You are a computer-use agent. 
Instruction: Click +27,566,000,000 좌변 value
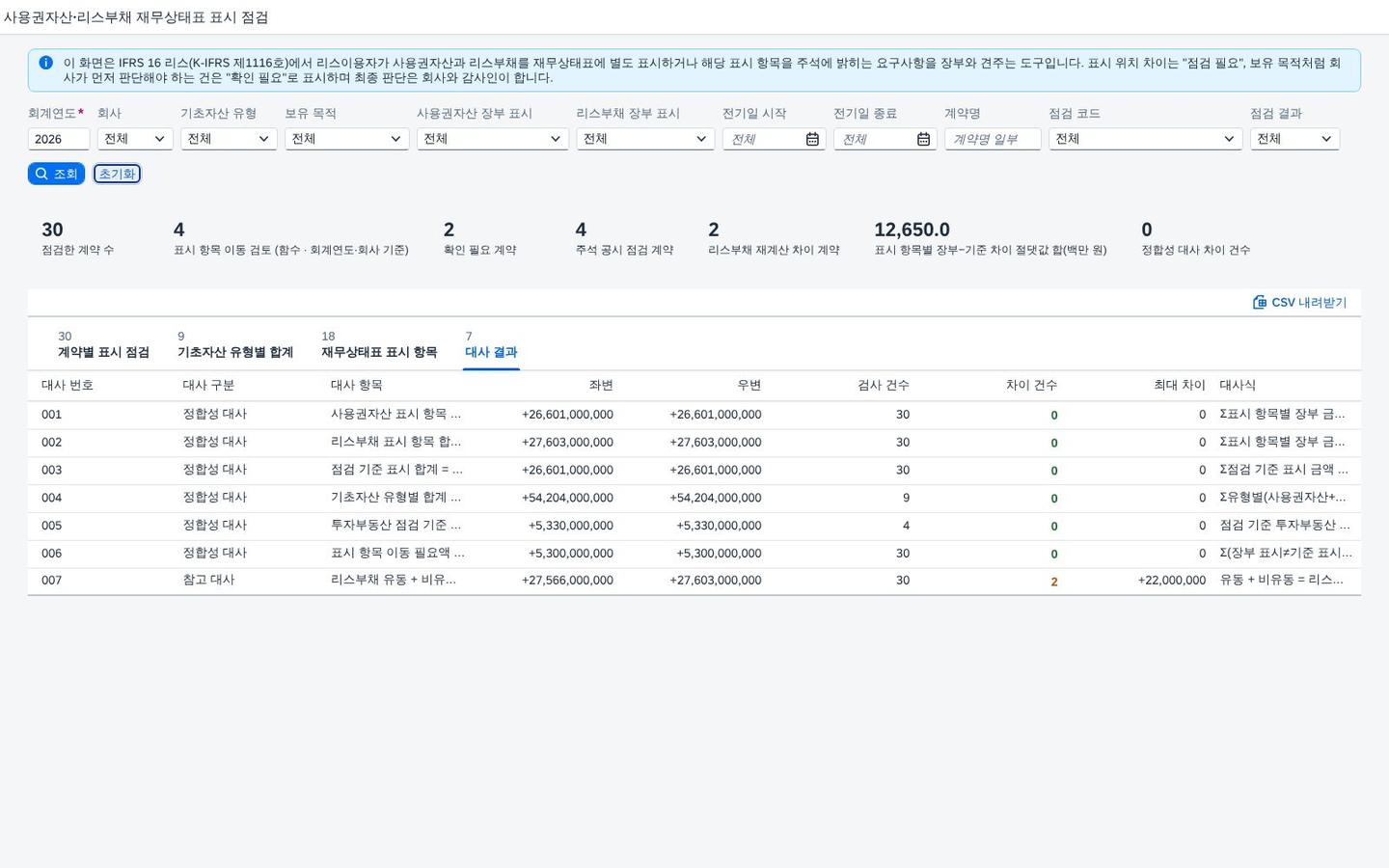pyautogui.click(x=567, y=581)
